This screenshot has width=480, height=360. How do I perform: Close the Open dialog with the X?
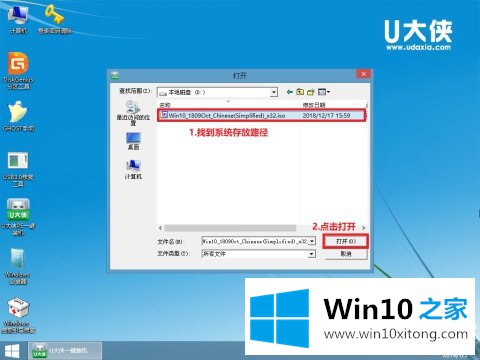(x=363, y=74)
